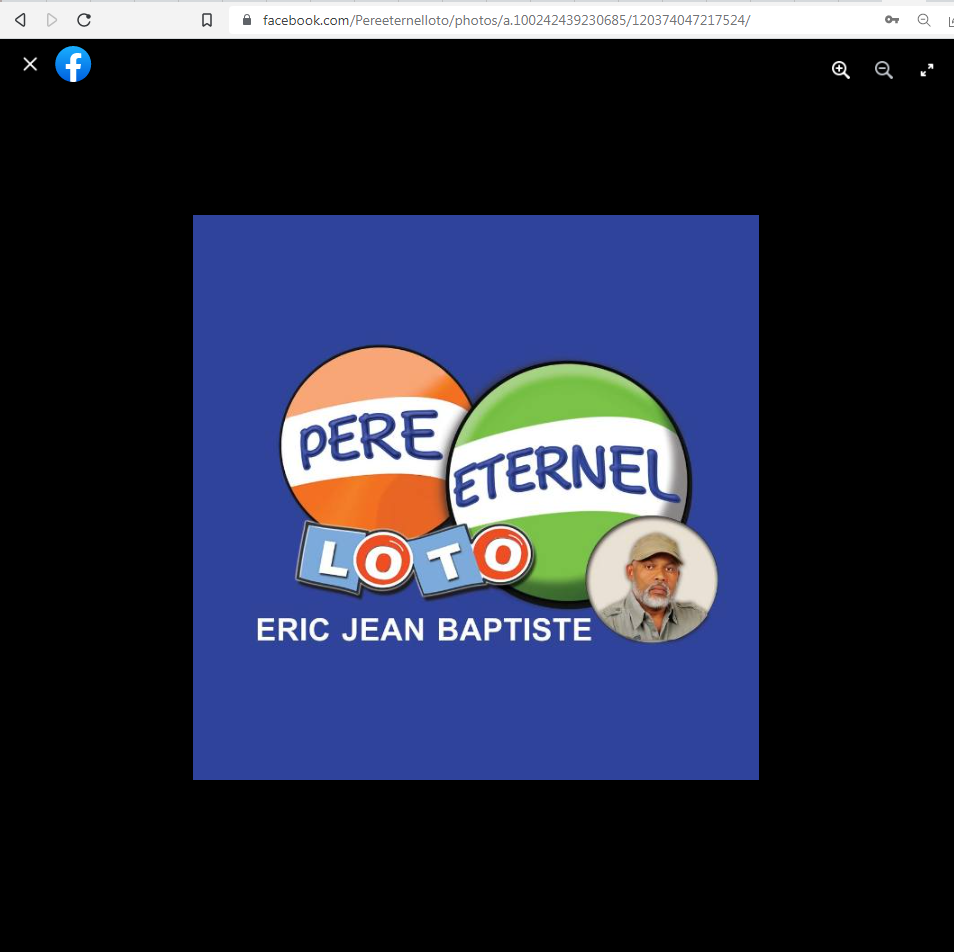Close the Facebook photo viewer
Viewport: 954px width, 952px height.
(30, 64)
